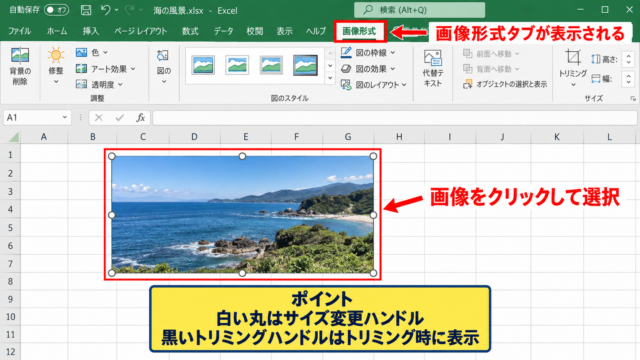Viewport: 640px width, 360px height.
Task: Switch to the Review (校閲) tab
Action: [255, 31]
